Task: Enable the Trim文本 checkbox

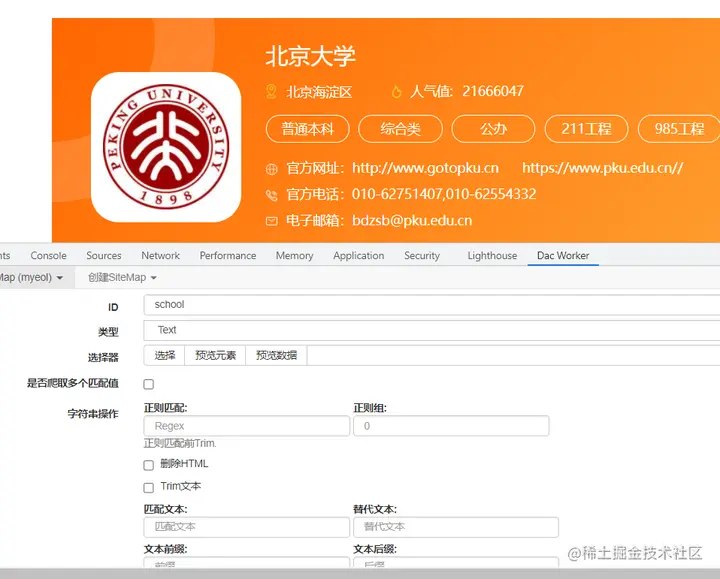Action: [148, 488]
